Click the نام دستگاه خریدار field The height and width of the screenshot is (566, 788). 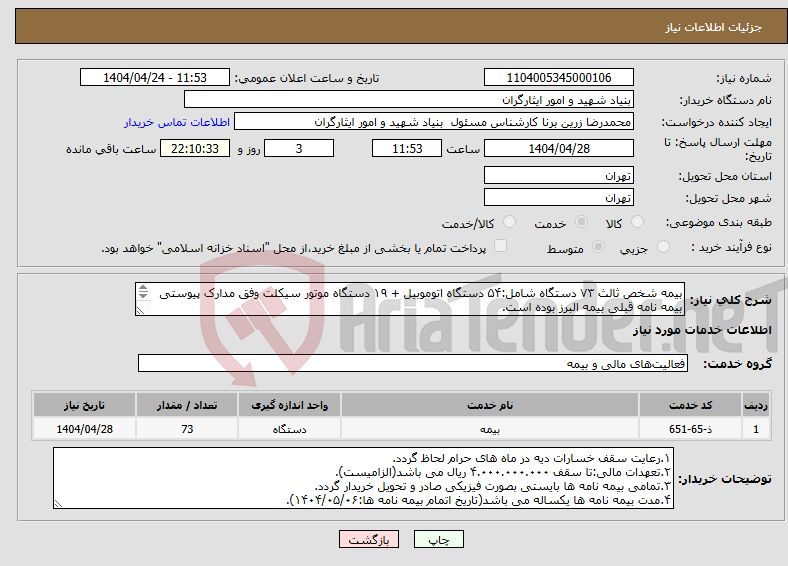pyautogui.click(x=409, y=100)
